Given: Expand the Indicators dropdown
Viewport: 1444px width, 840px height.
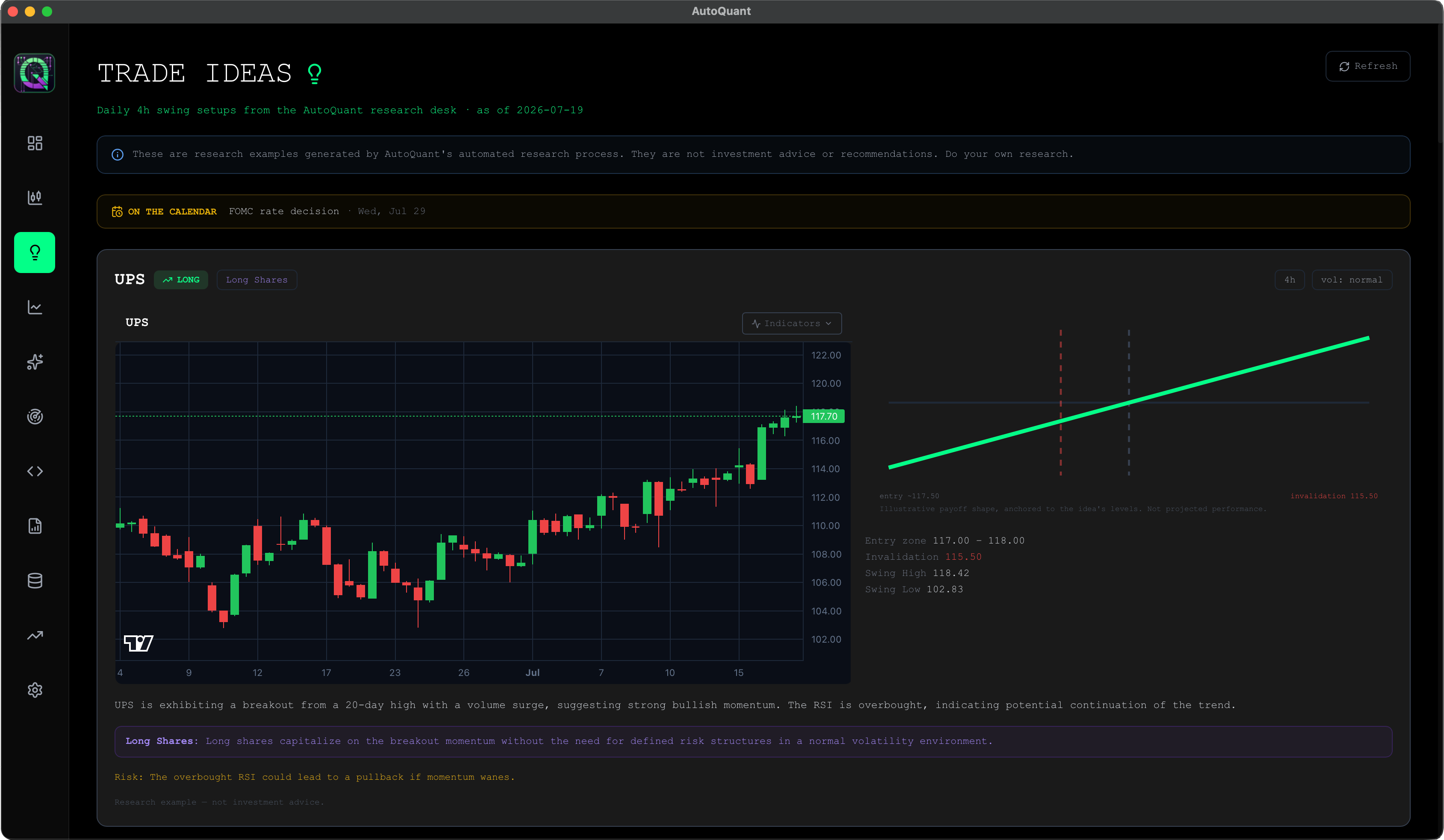Looking at the screenshot, I should pyautogui.click(x=792, y=323).
